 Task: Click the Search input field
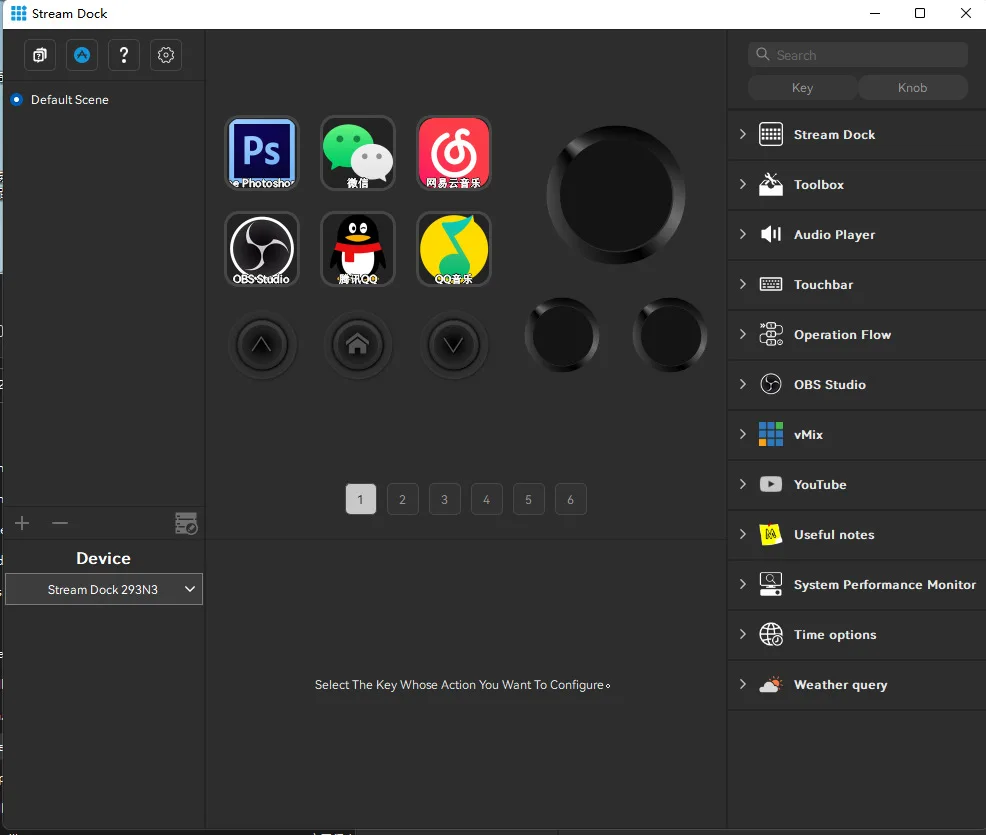(858, 55)
